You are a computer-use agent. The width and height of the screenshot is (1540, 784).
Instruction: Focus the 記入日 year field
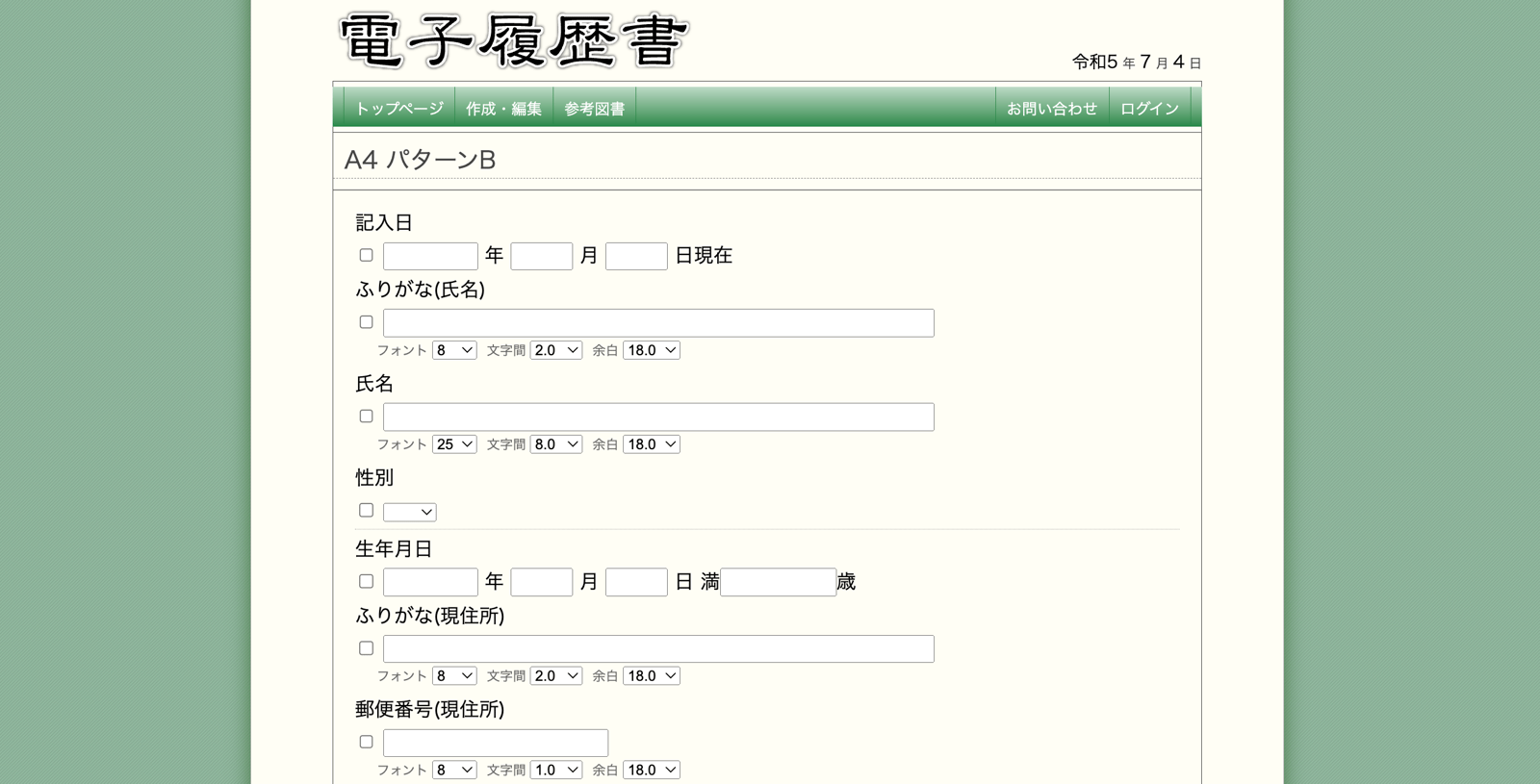click(430, 256)
